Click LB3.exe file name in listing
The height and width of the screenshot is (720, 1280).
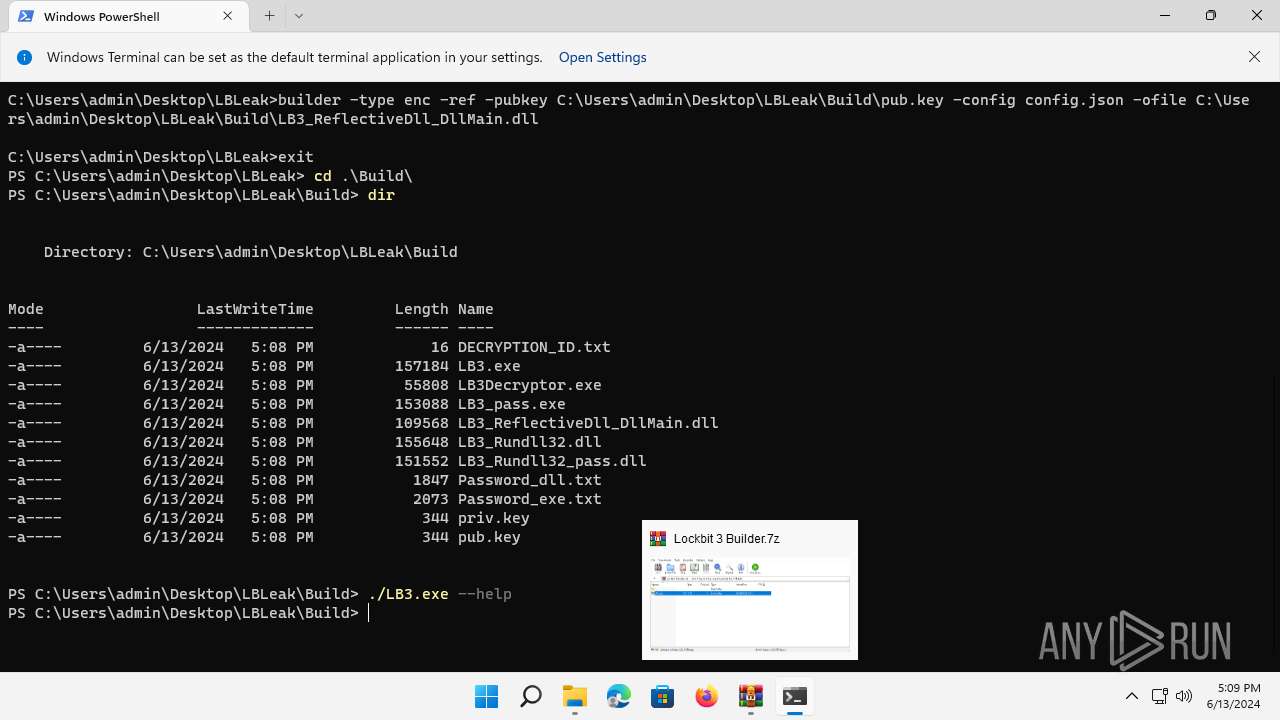[489, 366]
